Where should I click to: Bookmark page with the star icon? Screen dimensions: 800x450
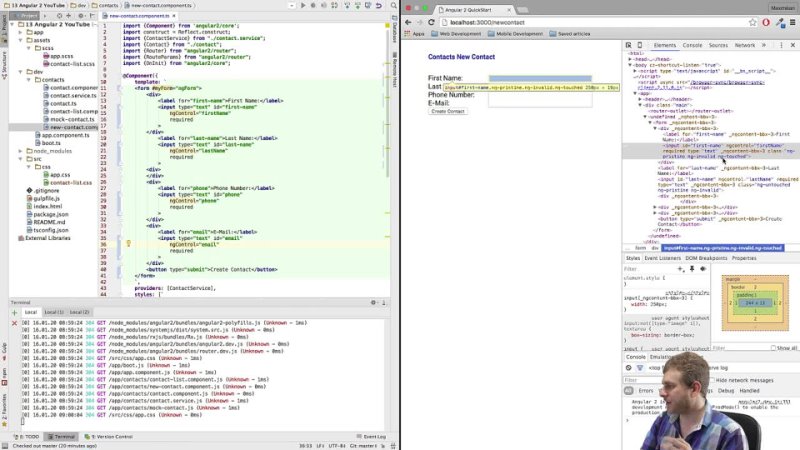point(753,22)
